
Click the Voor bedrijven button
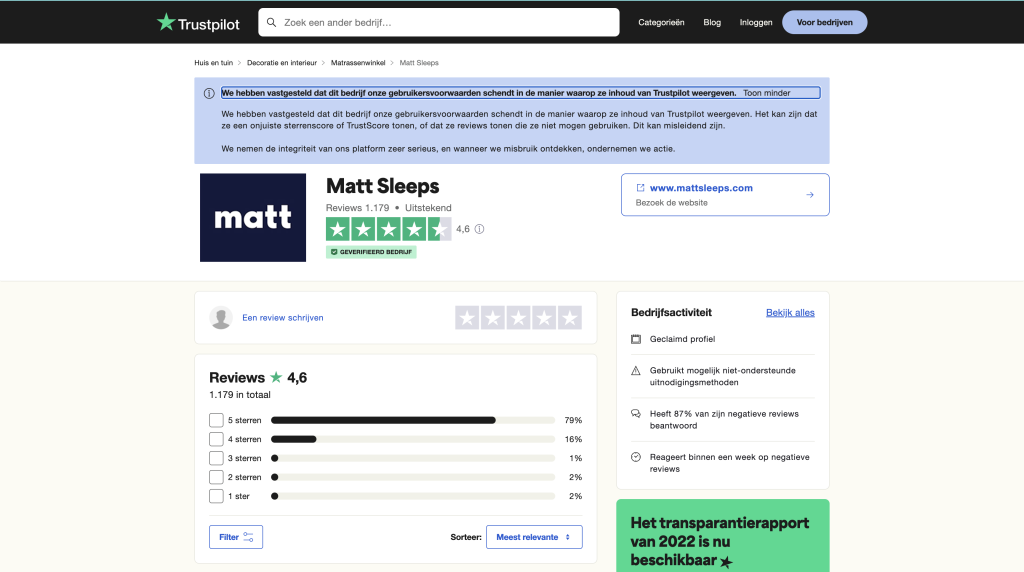(x=825, y=22)
